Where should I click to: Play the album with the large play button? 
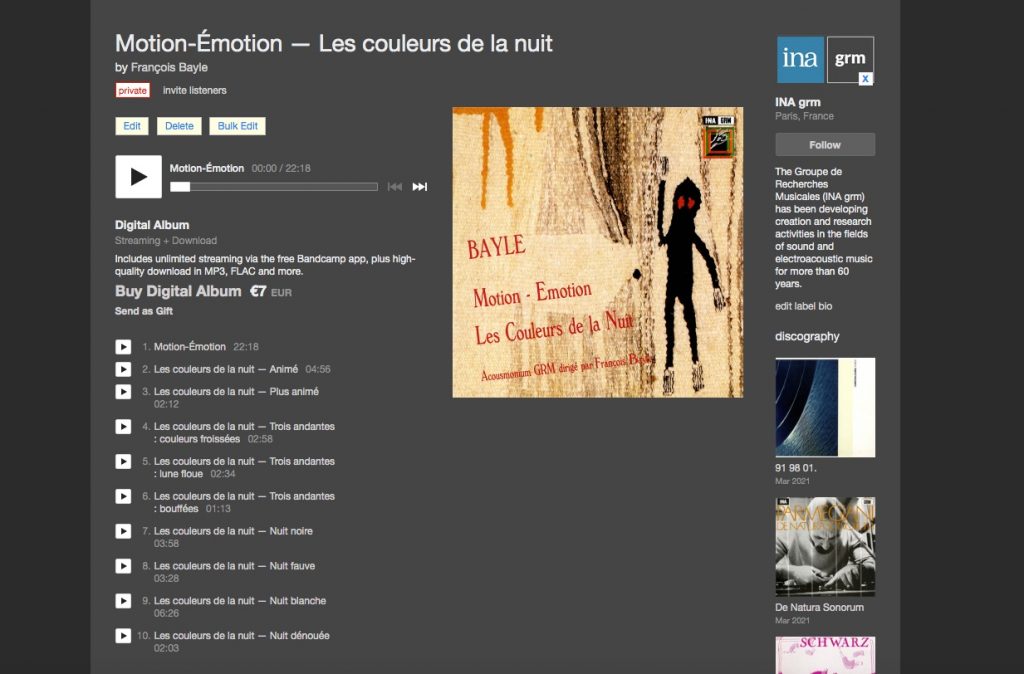pos(138,176)
